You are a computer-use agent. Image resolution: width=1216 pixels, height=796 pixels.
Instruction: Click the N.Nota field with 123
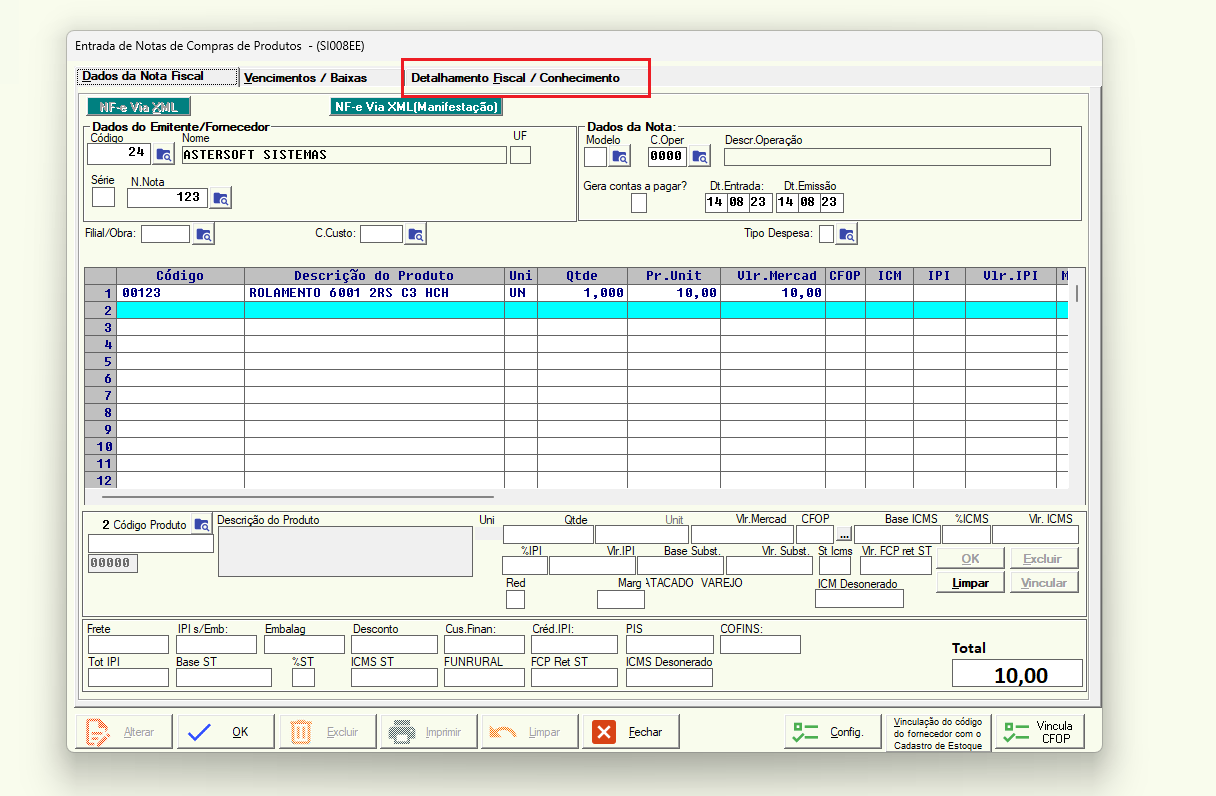[x=167, y=198]
